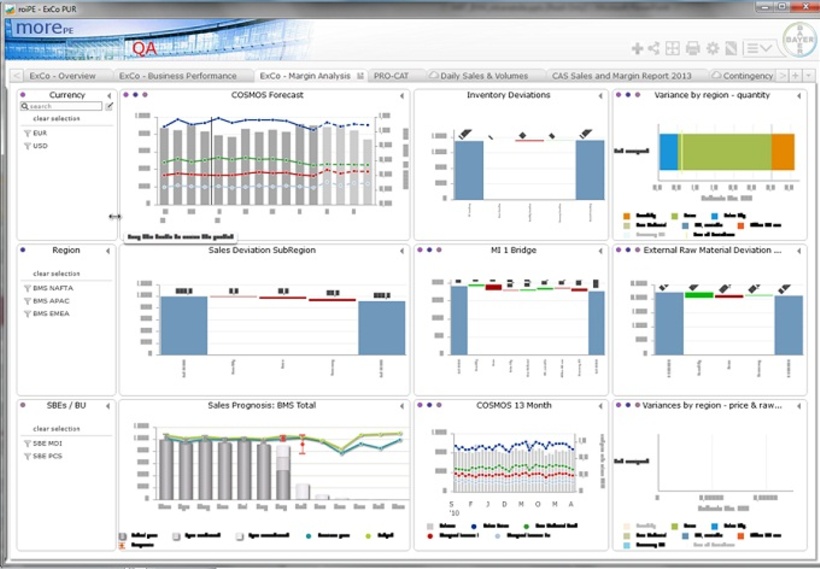The width and height of the screenshot is (820, 569).
Task: Collapse the Inventory Deviations panel arrow
Action: click(x=600, y=96)
